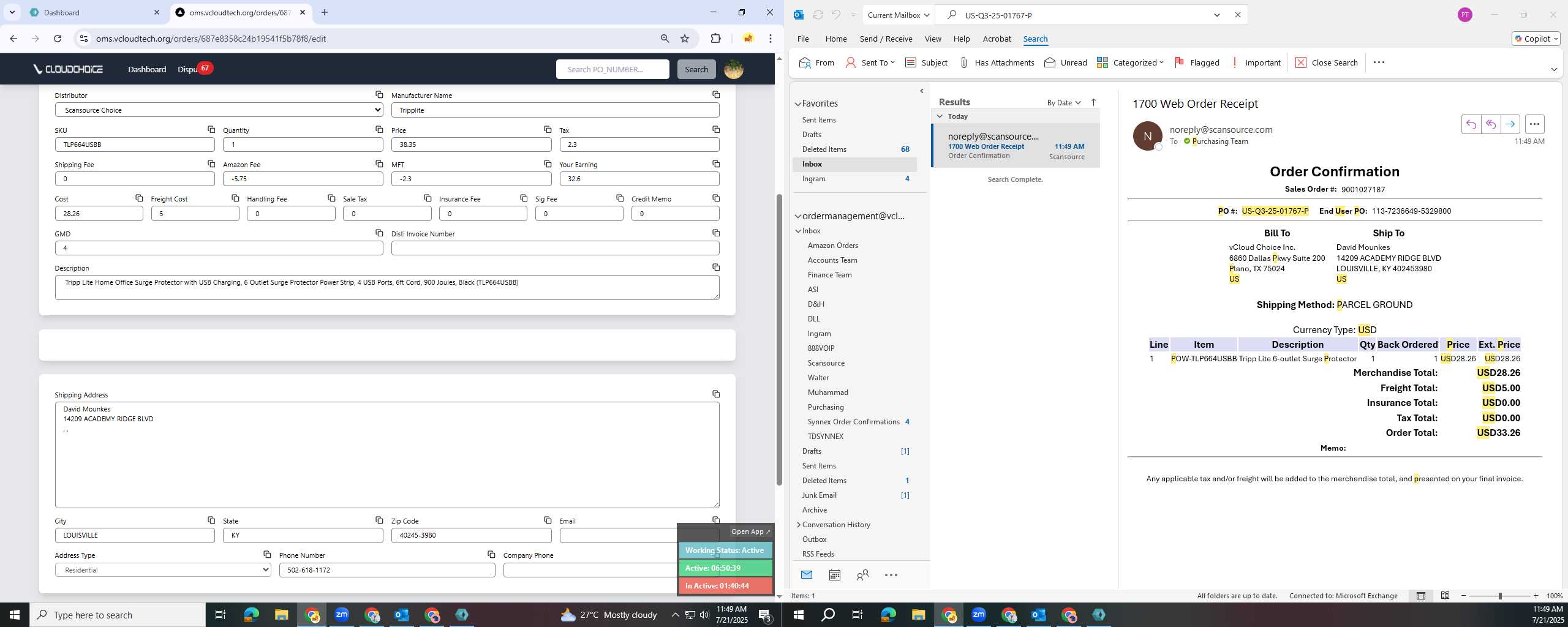The height and width of the screenshot is (627, 1568).
Task: Open more actions on the email
Action: pos(1534,124)
